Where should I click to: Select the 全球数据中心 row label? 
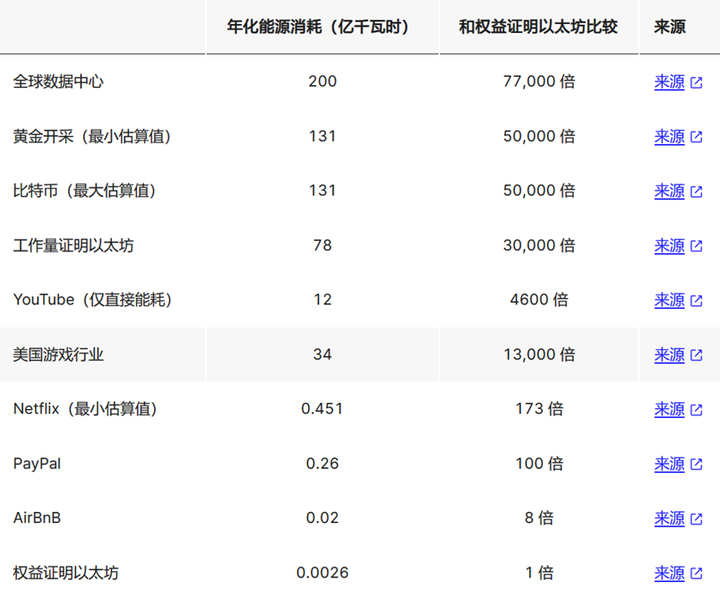(x=58, y=82)
